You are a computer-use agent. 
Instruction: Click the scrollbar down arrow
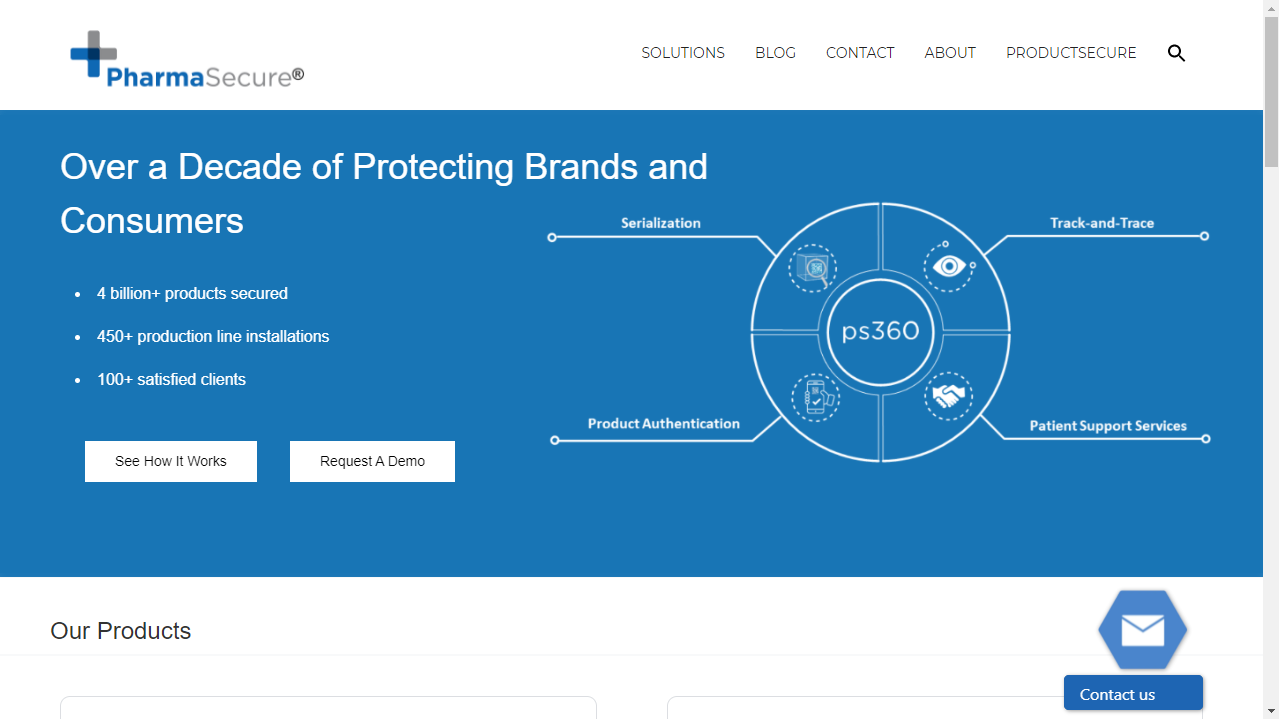click(1271, 711)
